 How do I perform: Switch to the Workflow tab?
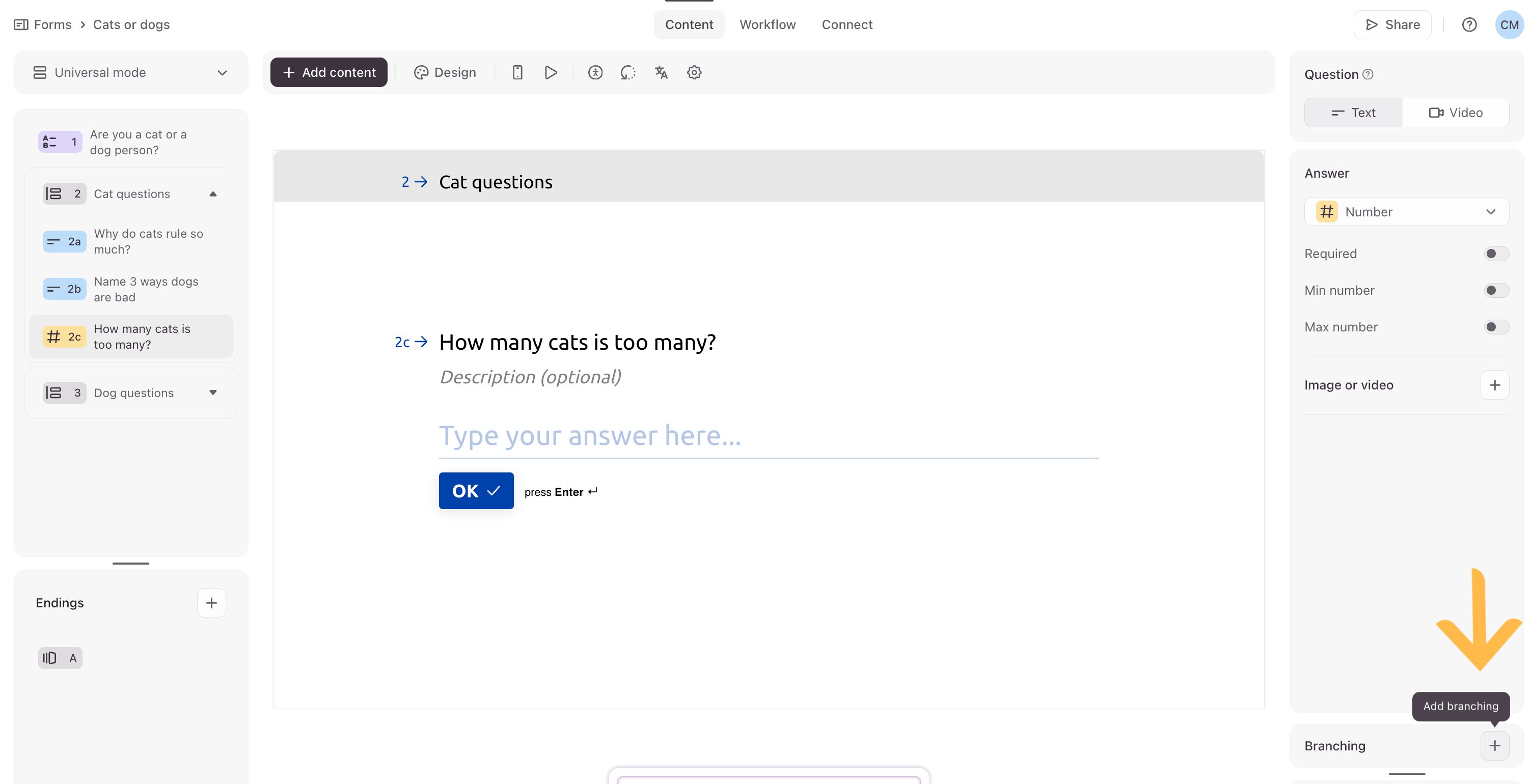point(767,24)
